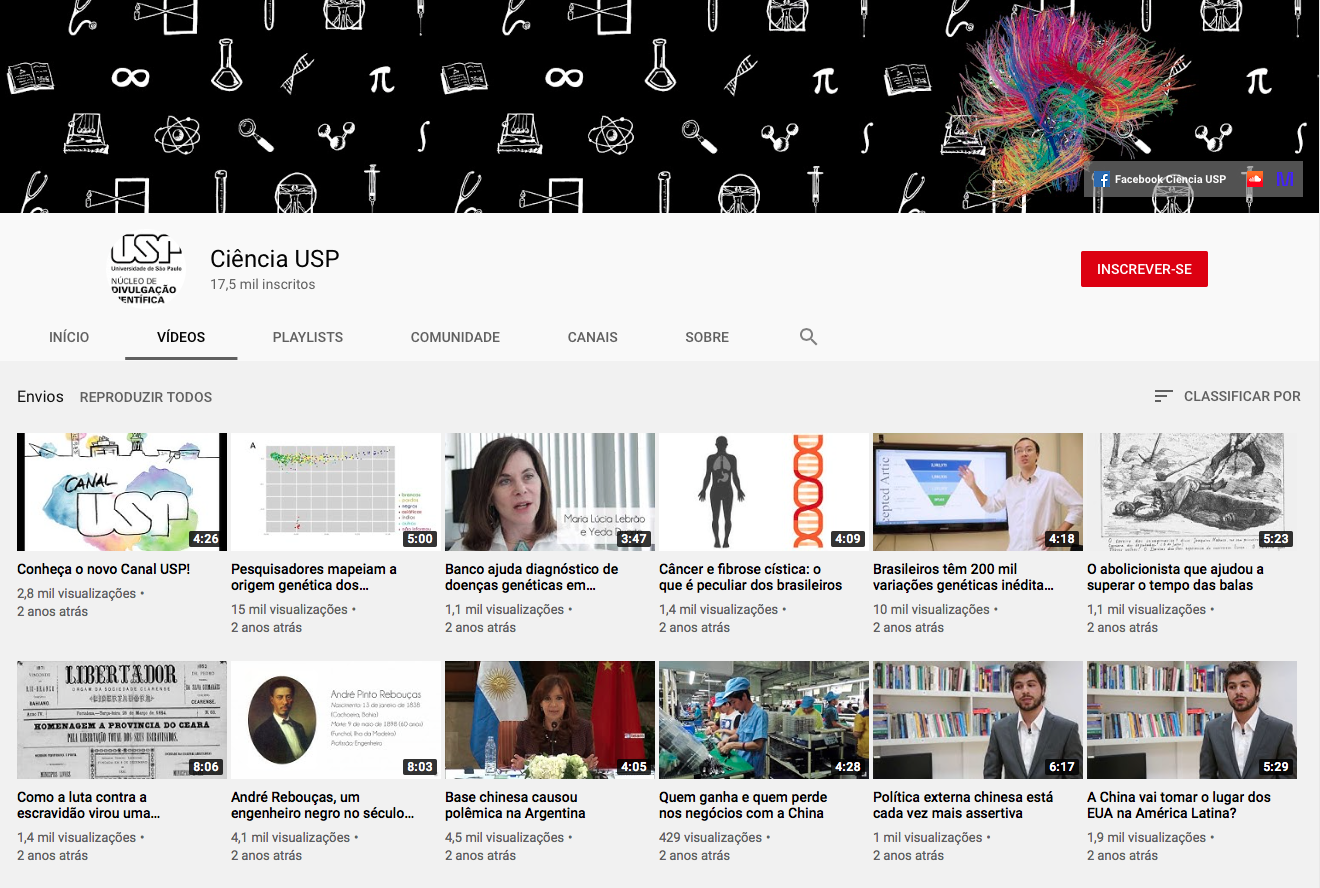
Task: Open the Facebook Ciência USP banner link
Action: pyautogui.click(x=1160, y=179)
